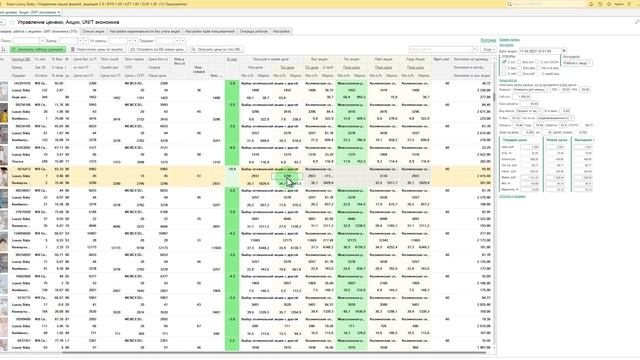Expand the Поиск filter dropdown arrow
The width and height of the screenshot is (640, 360).
tap(41, 41)
